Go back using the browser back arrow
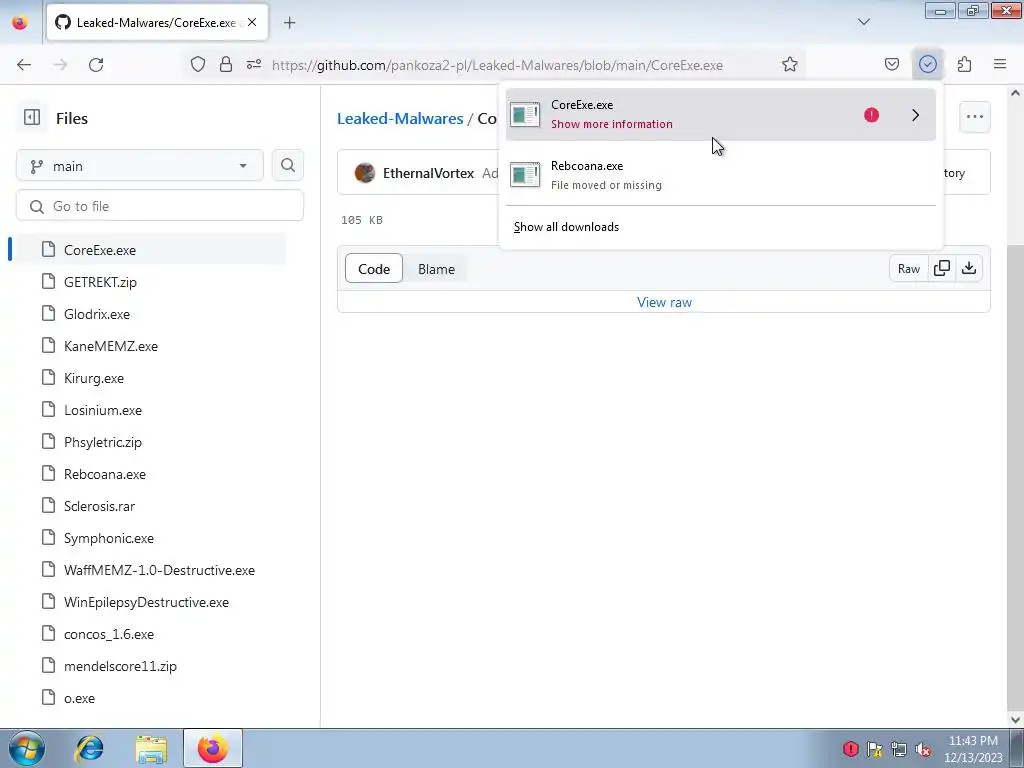The image size is (1024, 768). pos(24,65)
